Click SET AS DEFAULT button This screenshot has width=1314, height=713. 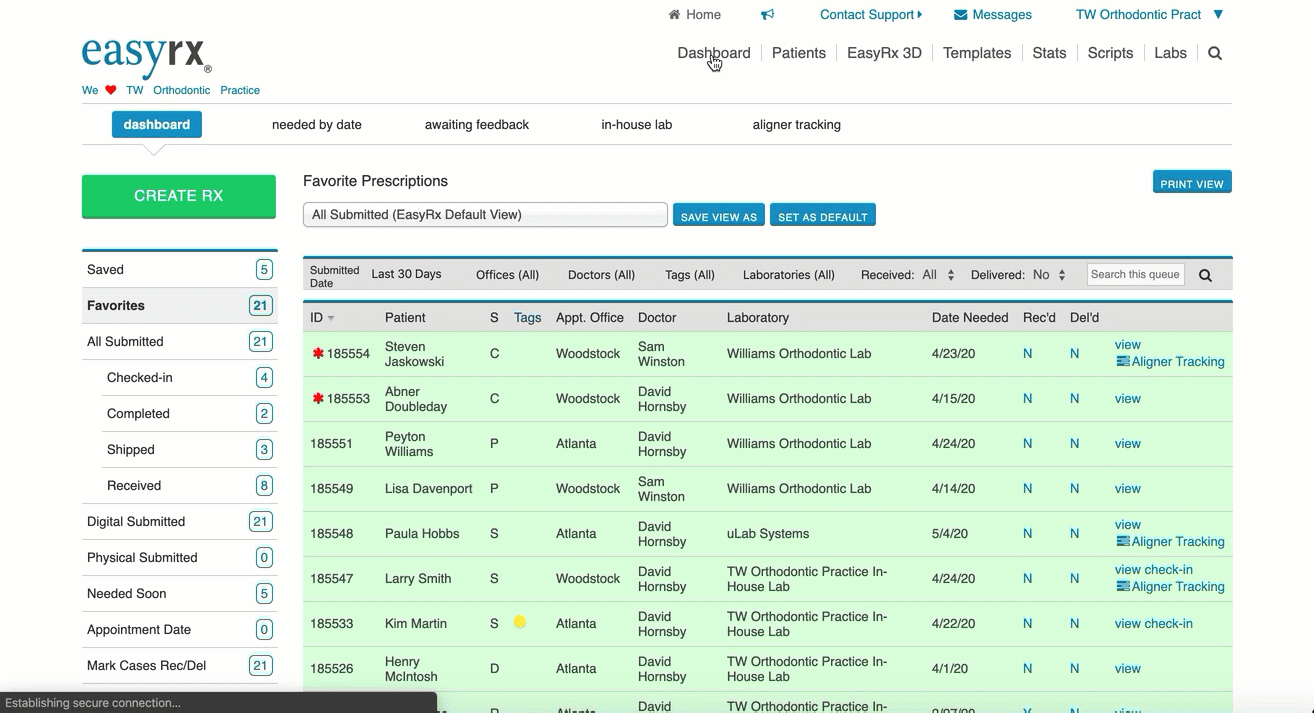(x=823, y=215)
